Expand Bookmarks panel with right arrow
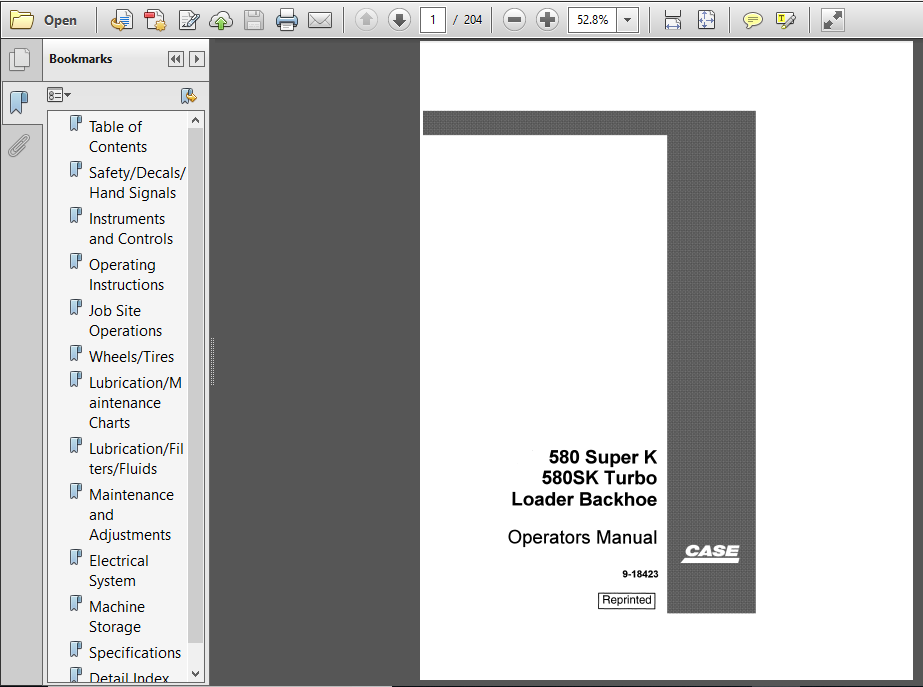923x687 pixels. point(197,59)
